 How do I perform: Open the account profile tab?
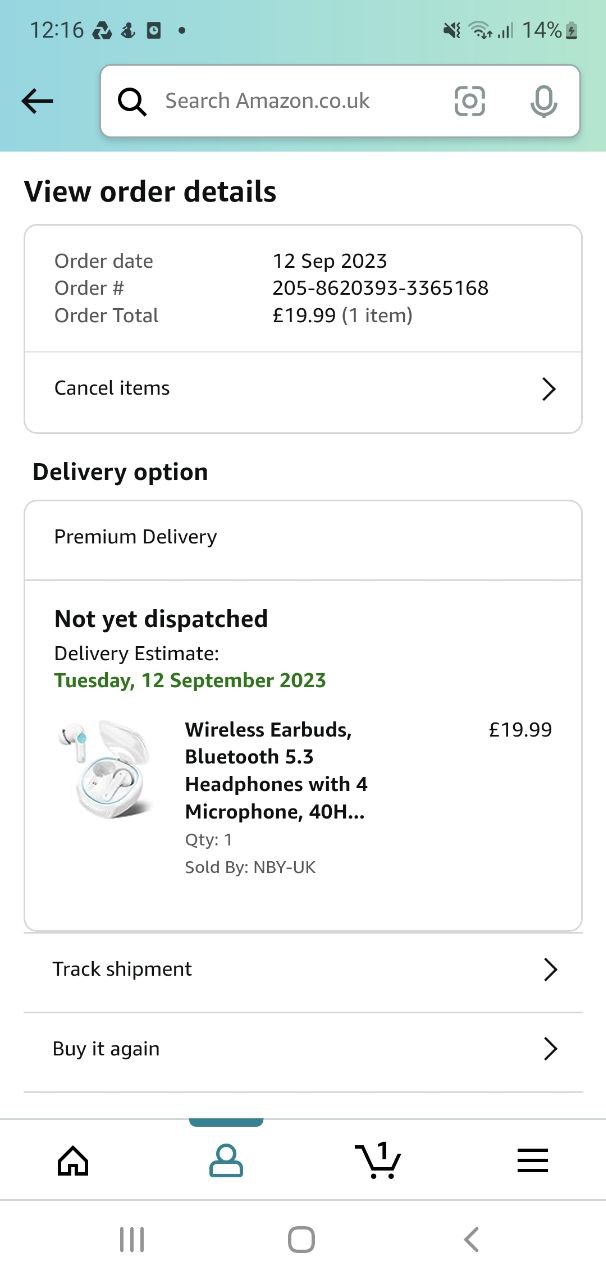click(x=226, y=1160)
